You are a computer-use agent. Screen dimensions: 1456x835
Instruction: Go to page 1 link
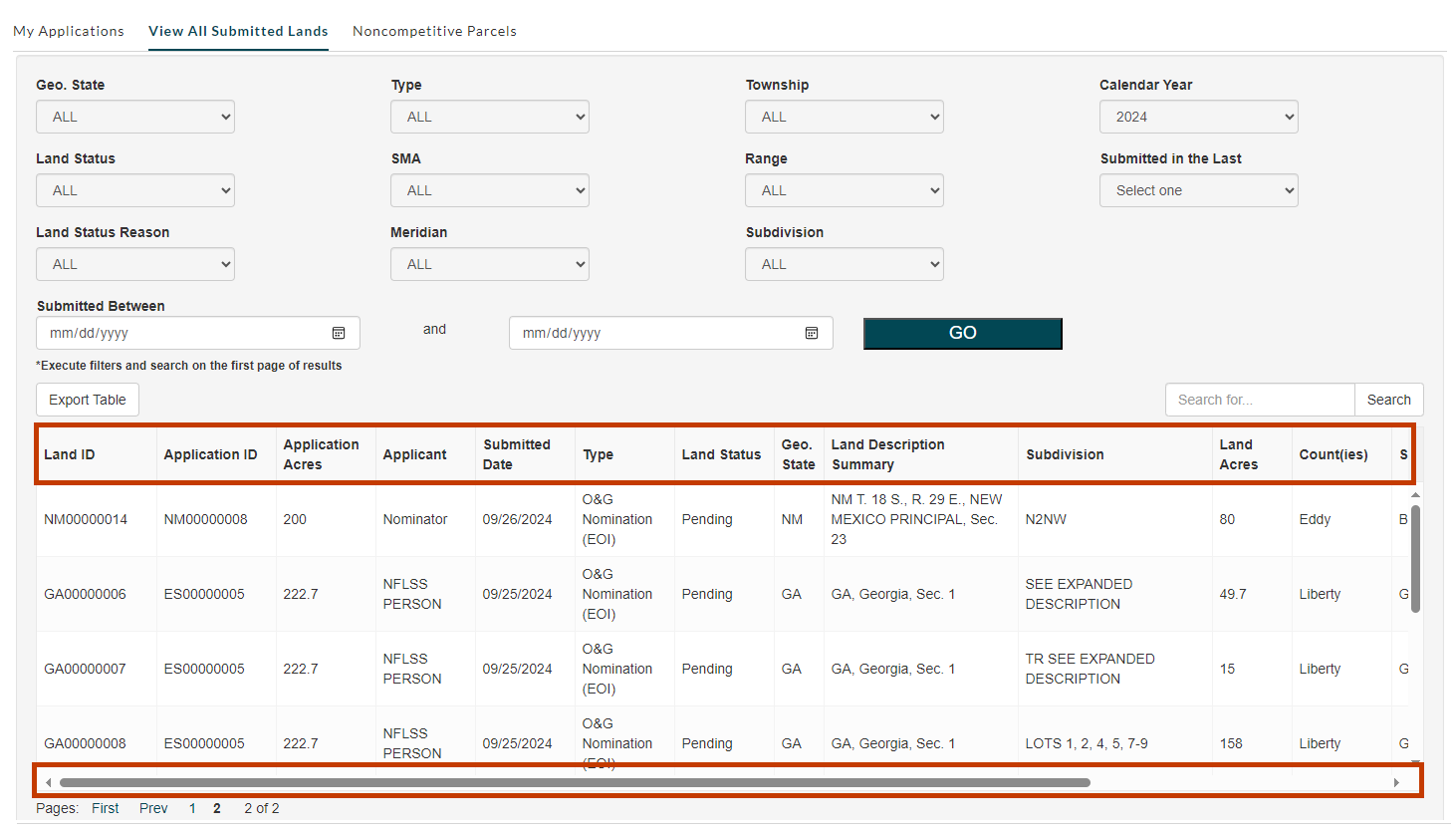(x=192, y=808)
